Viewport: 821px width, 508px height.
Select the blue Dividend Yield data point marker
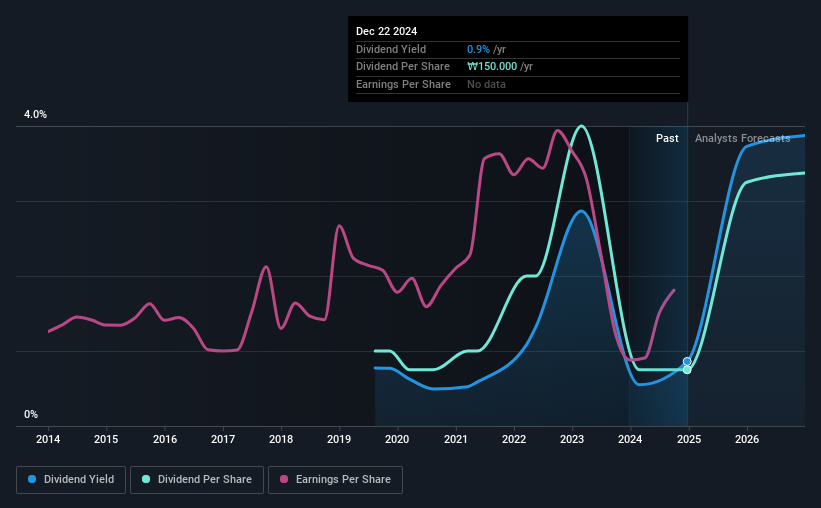point(687,361)
